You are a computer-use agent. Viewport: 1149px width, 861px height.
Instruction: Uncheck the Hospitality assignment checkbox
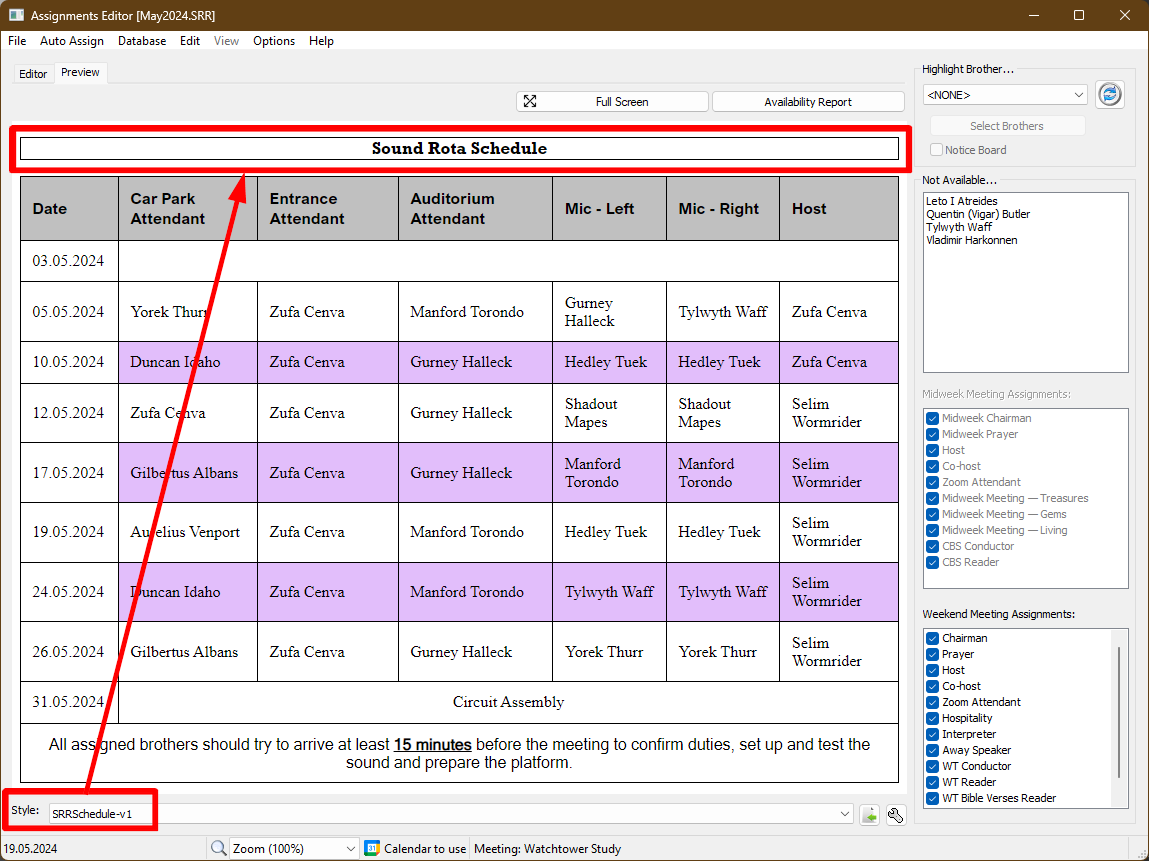(x=932, y=718)
